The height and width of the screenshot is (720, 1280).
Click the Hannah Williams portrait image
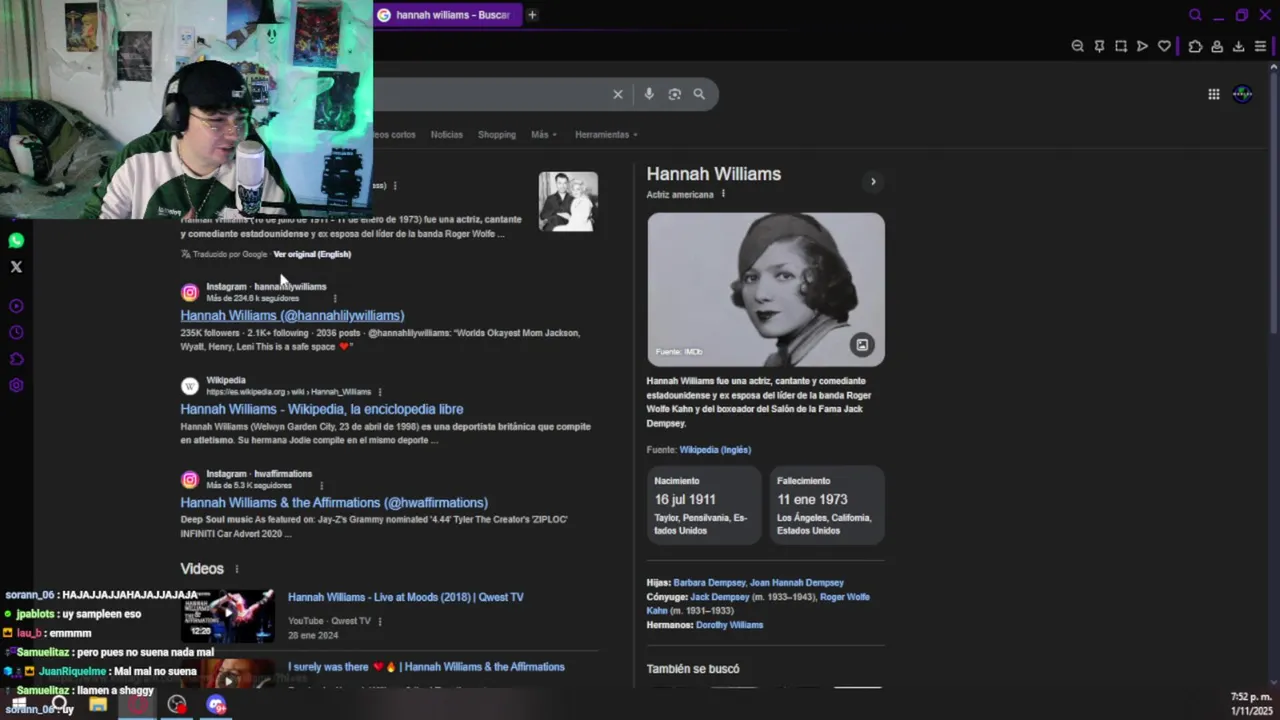click(x=766, y=290)
